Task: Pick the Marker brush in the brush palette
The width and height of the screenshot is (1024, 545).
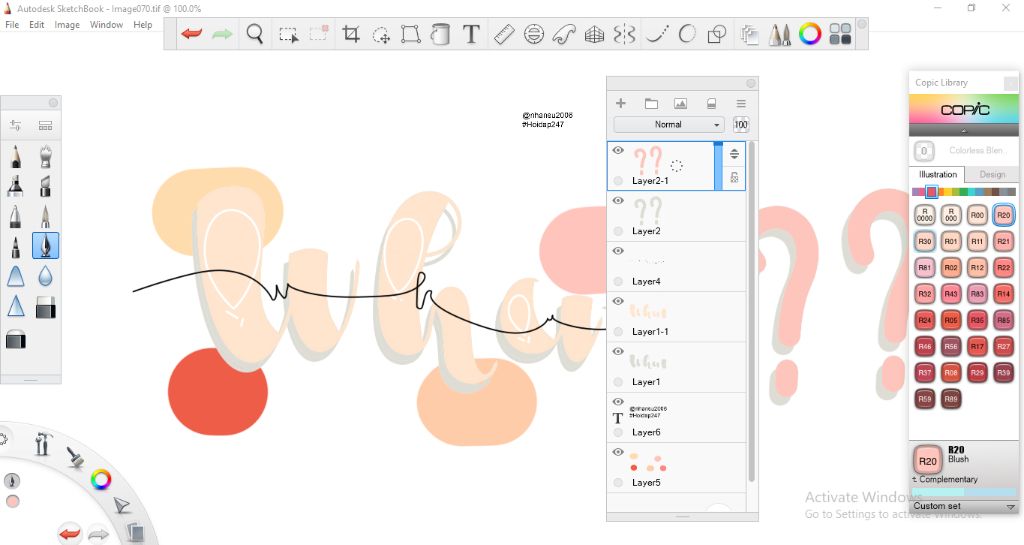Action: click(x=15, y=187)
